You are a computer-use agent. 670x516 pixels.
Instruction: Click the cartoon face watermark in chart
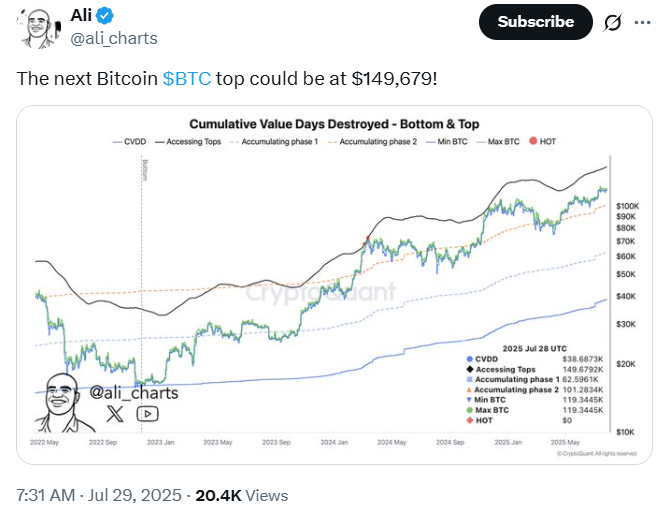point(60,400)
